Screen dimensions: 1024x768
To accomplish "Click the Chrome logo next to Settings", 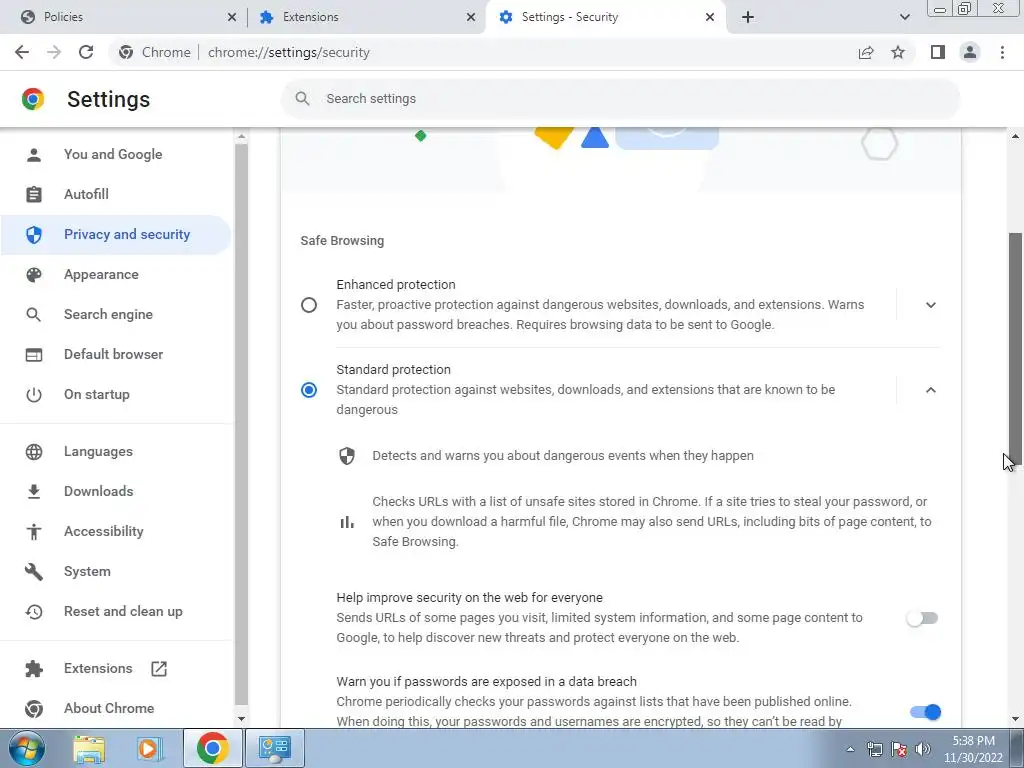I will (33, 99).
